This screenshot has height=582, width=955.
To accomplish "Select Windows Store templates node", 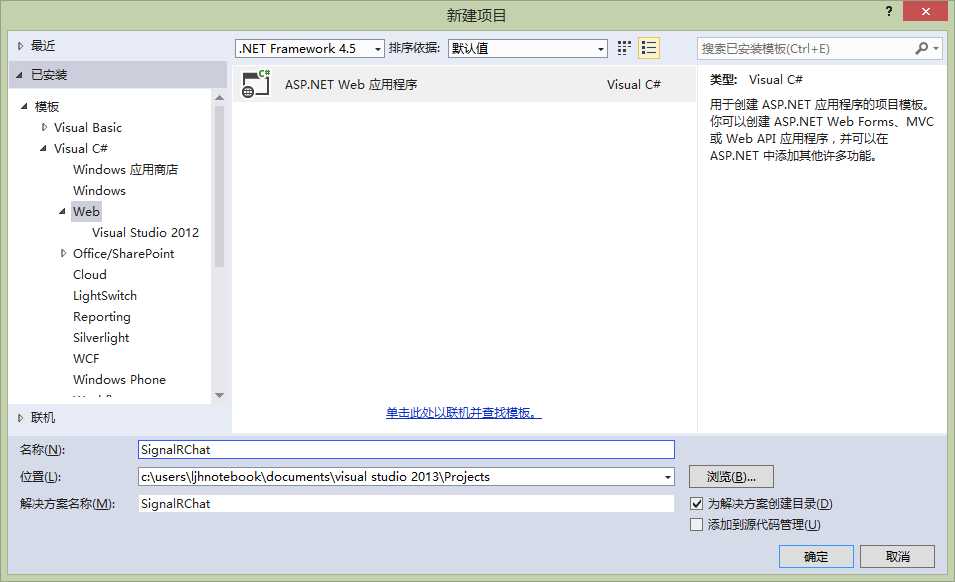I will coord(125,169).
